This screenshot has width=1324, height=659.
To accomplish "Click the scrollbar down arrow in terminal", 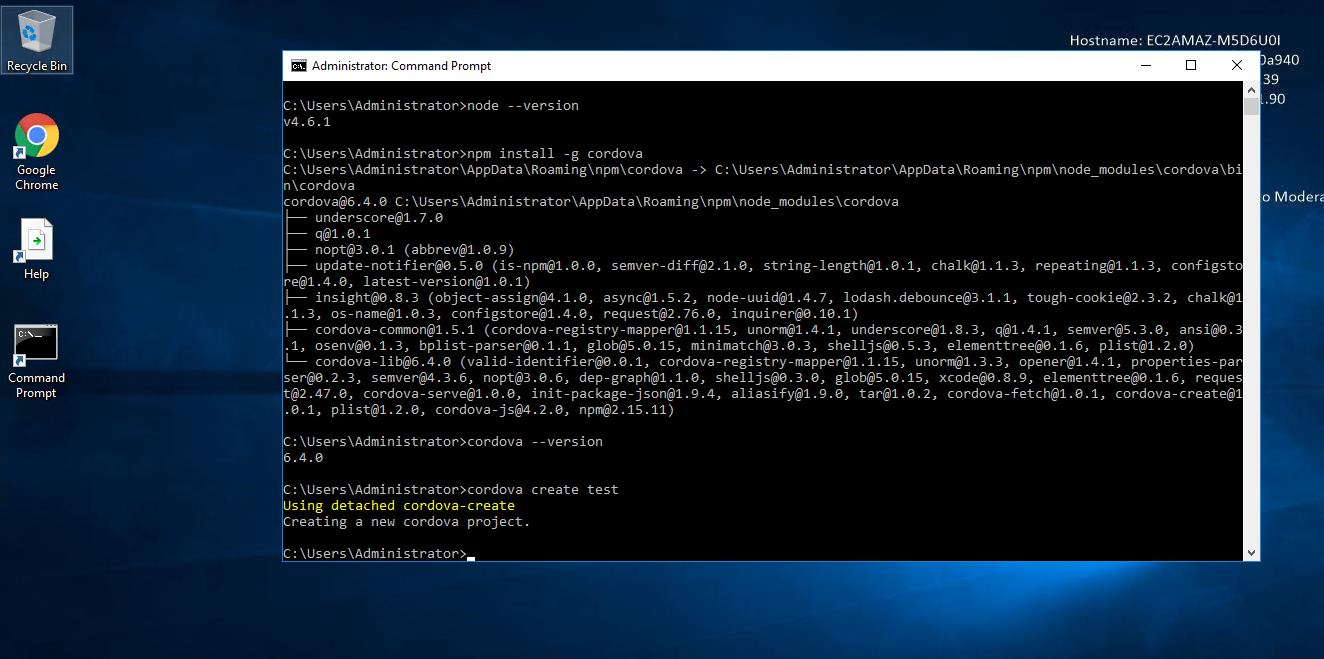I will [1251, 553].
